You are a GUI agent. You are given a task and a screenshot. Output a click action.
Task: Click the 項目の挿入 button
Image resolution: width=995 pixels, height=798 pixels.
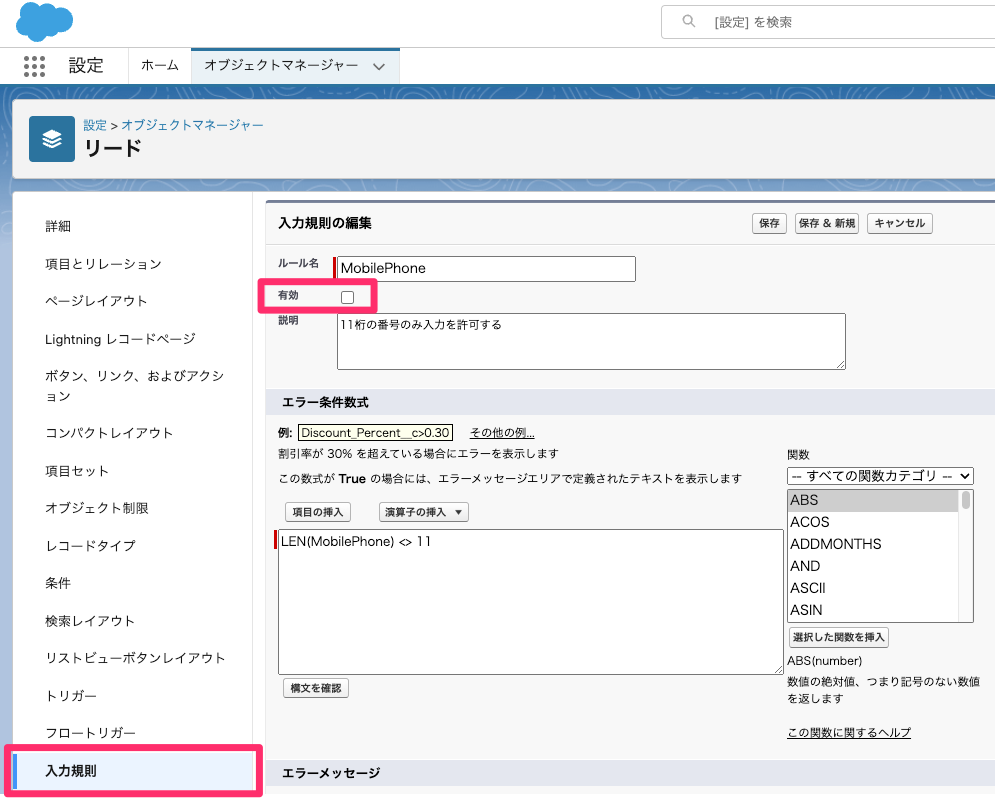click(x=318, y=512)
